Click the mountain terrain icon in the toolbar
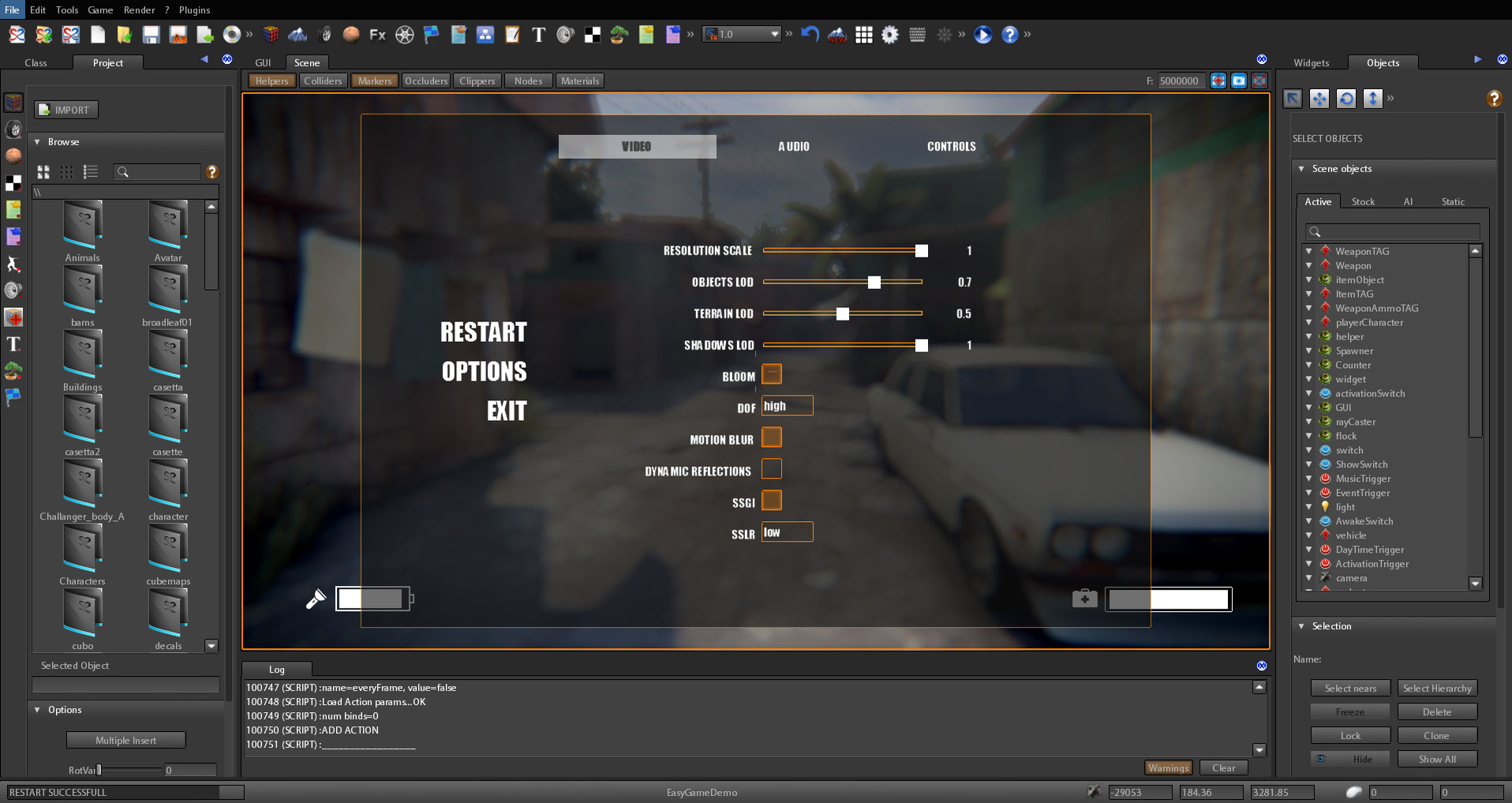Screen dimensions: 1512x803 pyautogui.click(x=298, y=35)
